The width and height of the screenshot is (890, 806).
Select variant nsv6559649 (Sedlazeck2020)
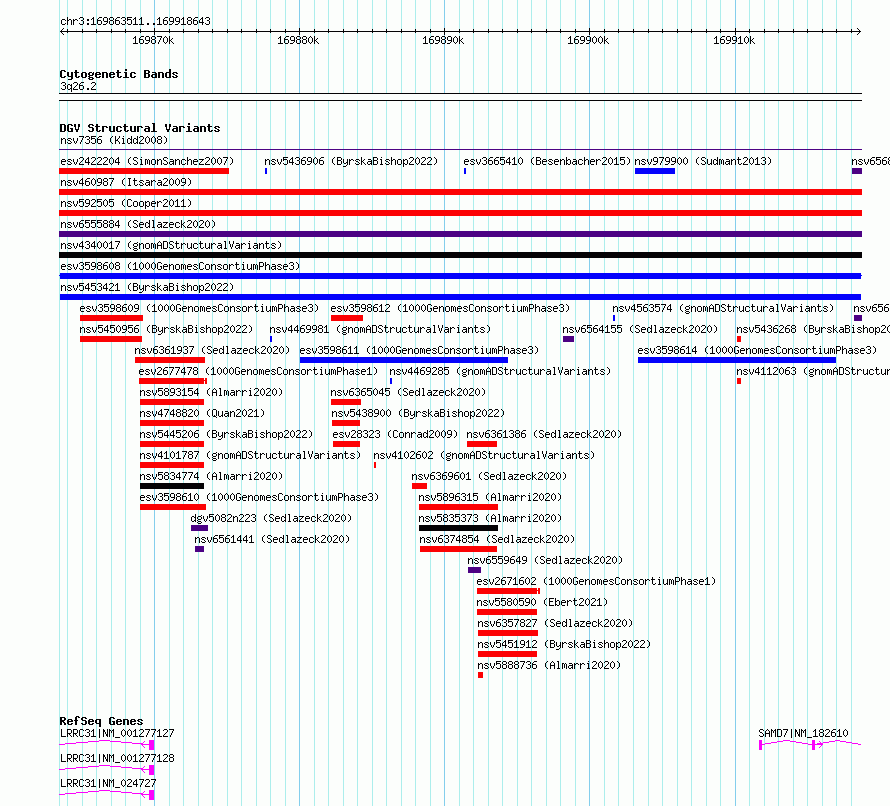[x=545, y=560]
